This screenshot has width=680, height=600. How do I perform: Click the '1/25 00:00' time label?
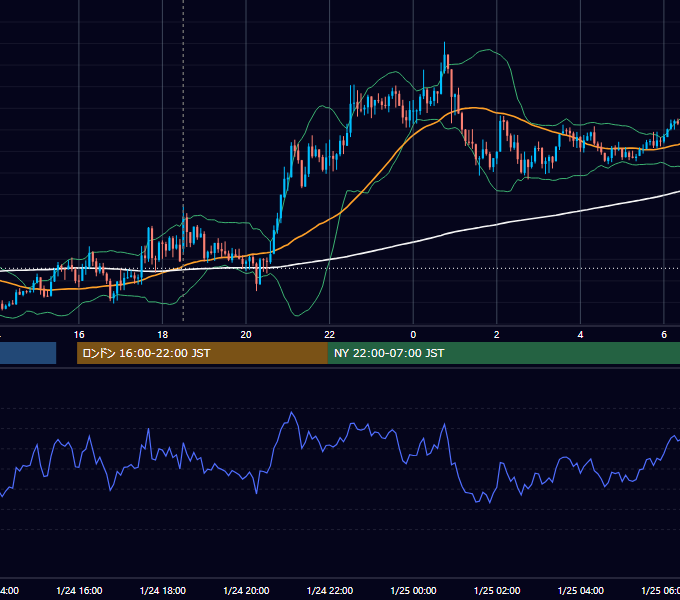click(413, 590)
